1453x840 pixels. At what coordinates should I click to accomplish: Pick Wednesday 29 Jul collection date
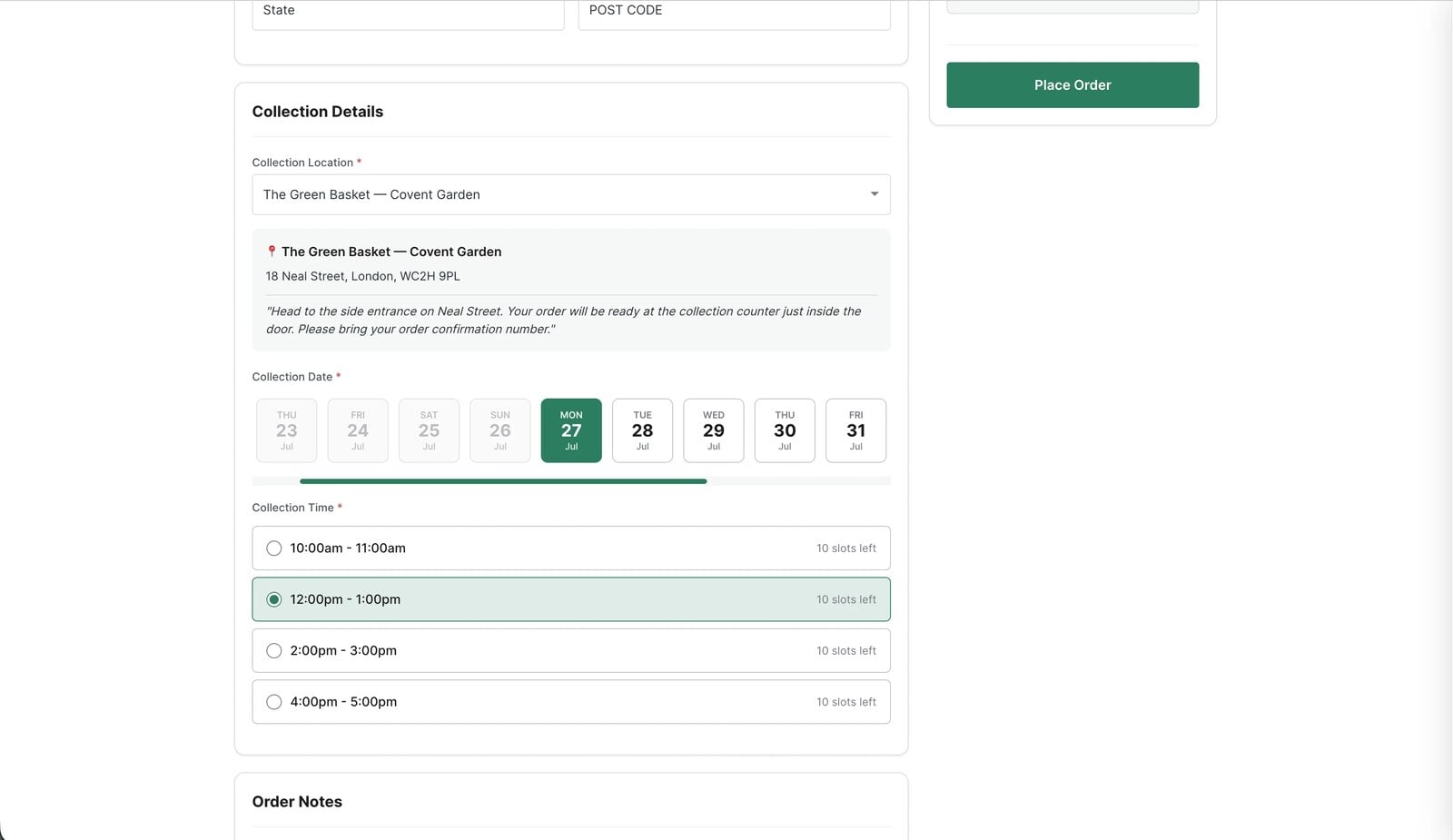pos(714,430)
